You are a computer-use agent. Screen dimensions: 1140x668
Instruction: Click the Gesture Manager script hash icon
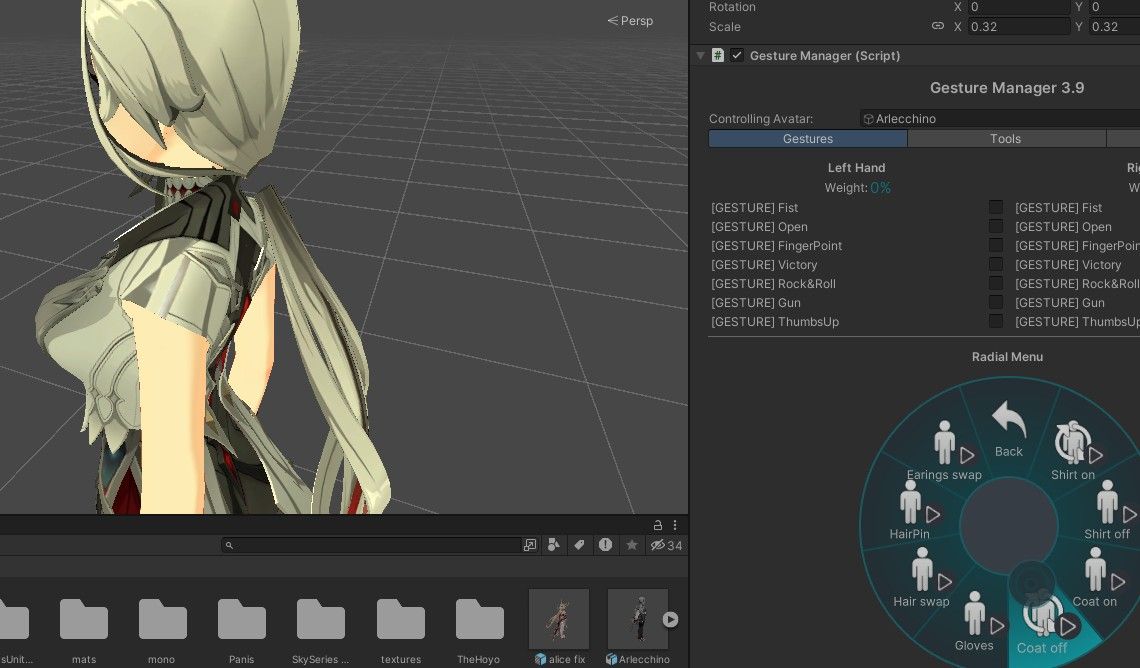pos(718,55)
